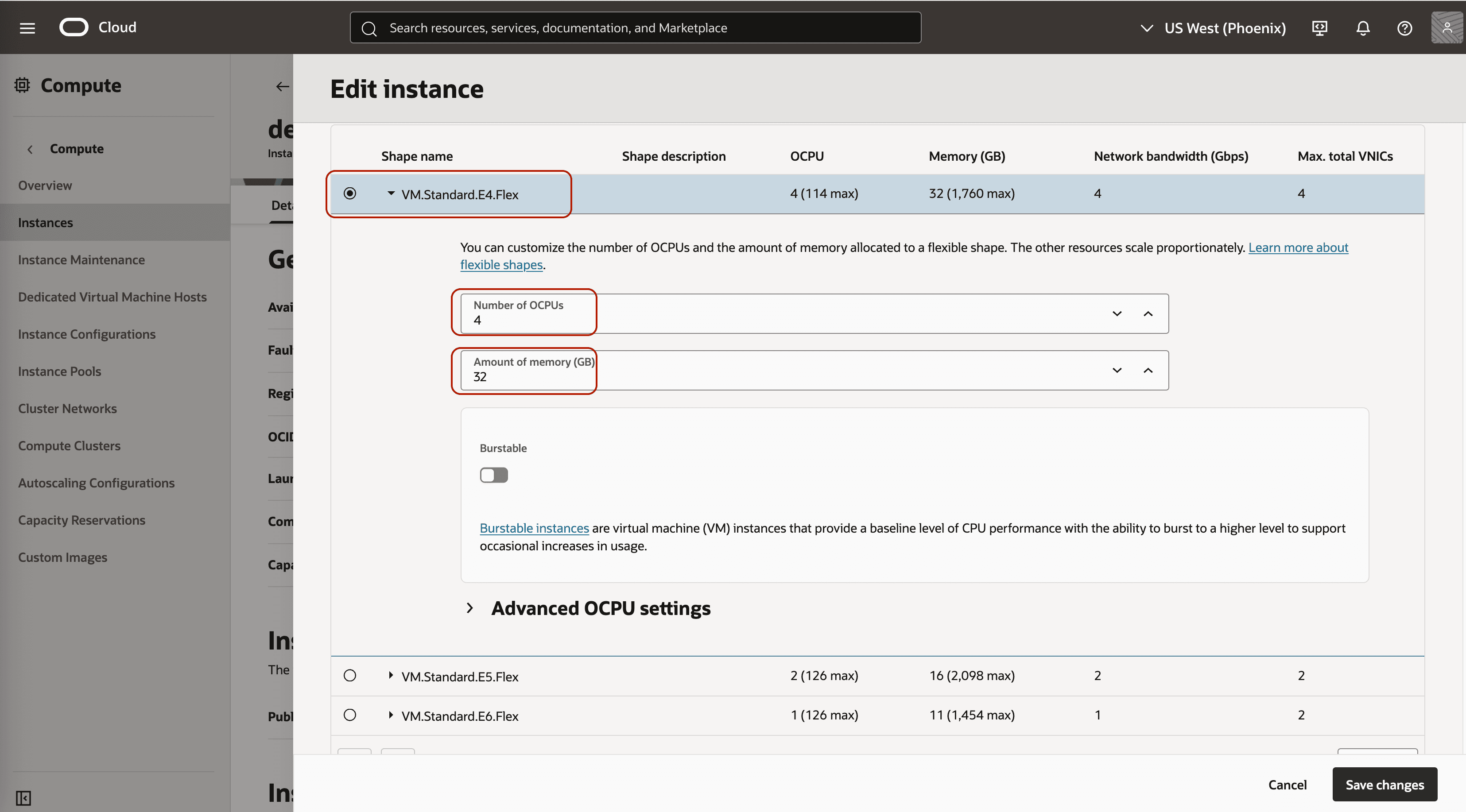Select the VM.Standard.E6.Flex radio button
1466x812 pixels.
(349, 715)
